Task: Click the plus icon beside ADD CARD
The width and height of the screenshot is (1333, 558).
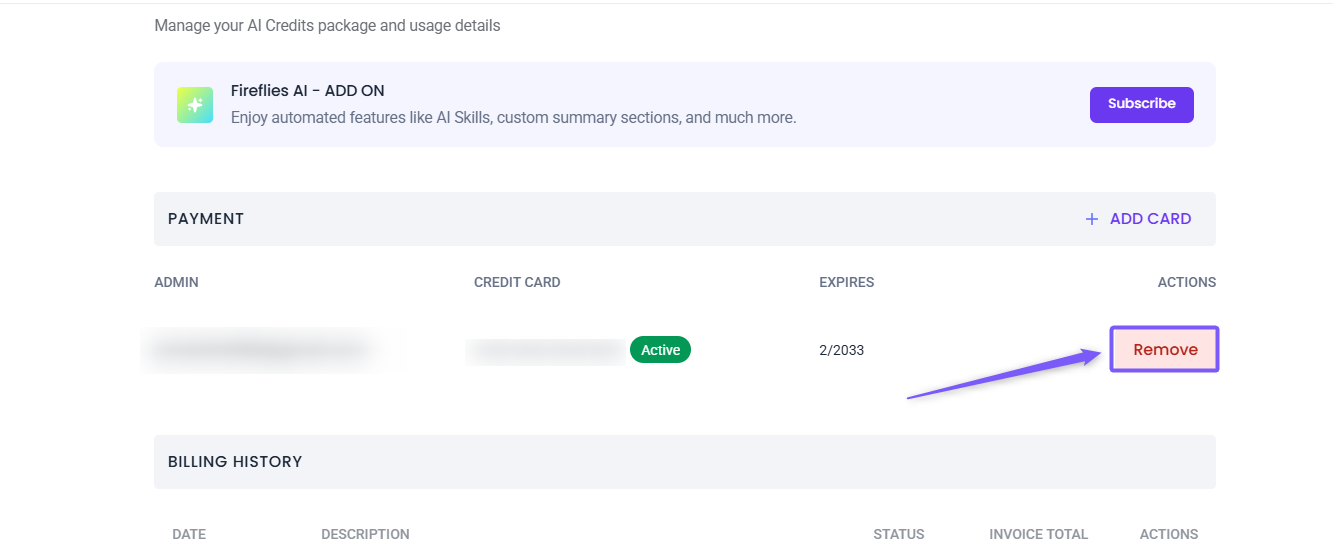Action: [x=1091, y=219]
